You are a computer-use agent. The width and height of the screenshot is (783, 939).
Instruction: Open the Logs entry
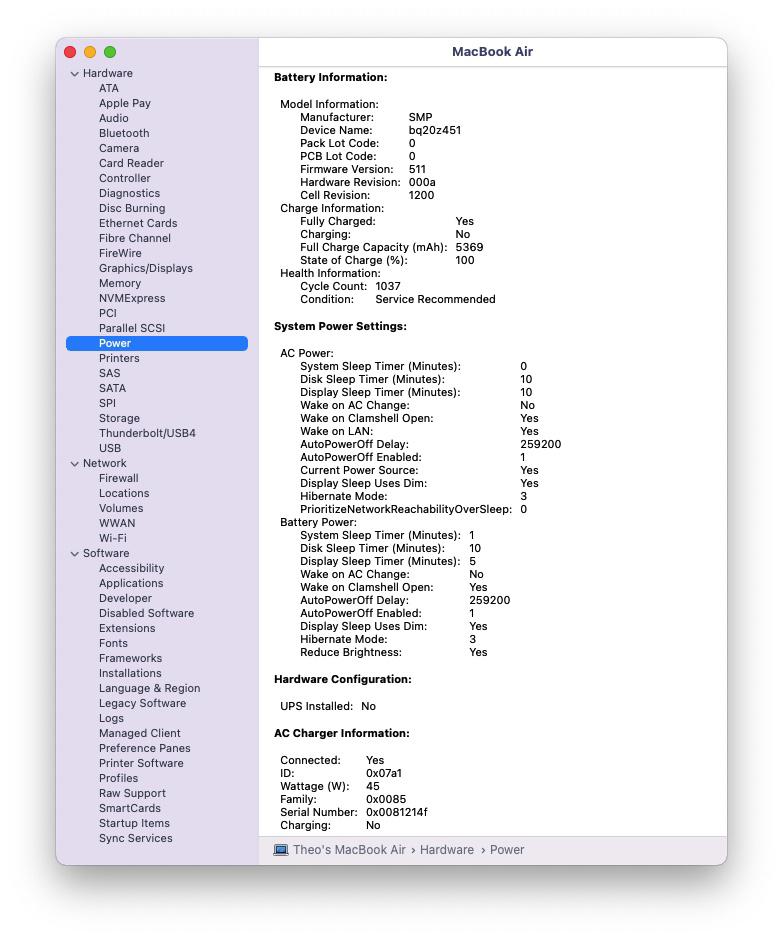[111, 719]
